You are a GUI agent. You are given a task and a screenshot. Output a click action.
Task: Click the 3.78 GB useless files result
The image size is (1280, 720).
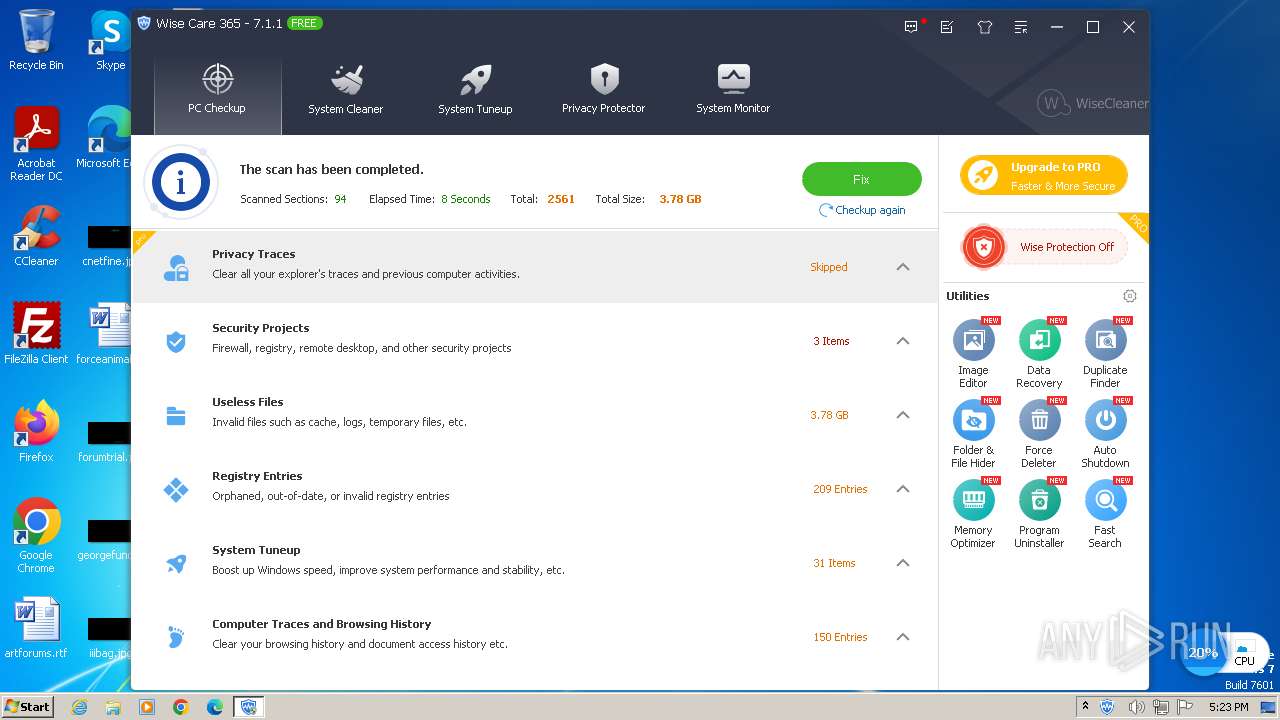pyautogui.click(x=829, y=415)
